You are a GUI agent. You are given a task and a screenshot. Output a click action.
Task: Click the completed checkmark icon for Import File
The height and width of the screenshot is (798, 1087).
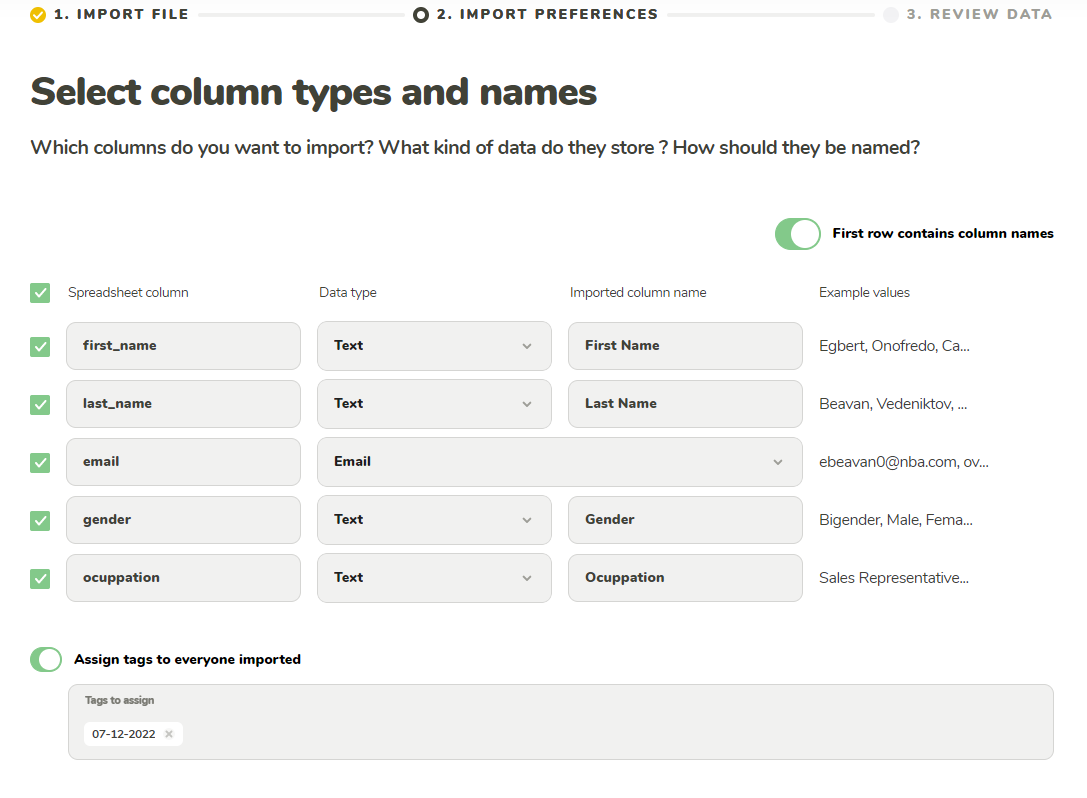tap(38, 15)
